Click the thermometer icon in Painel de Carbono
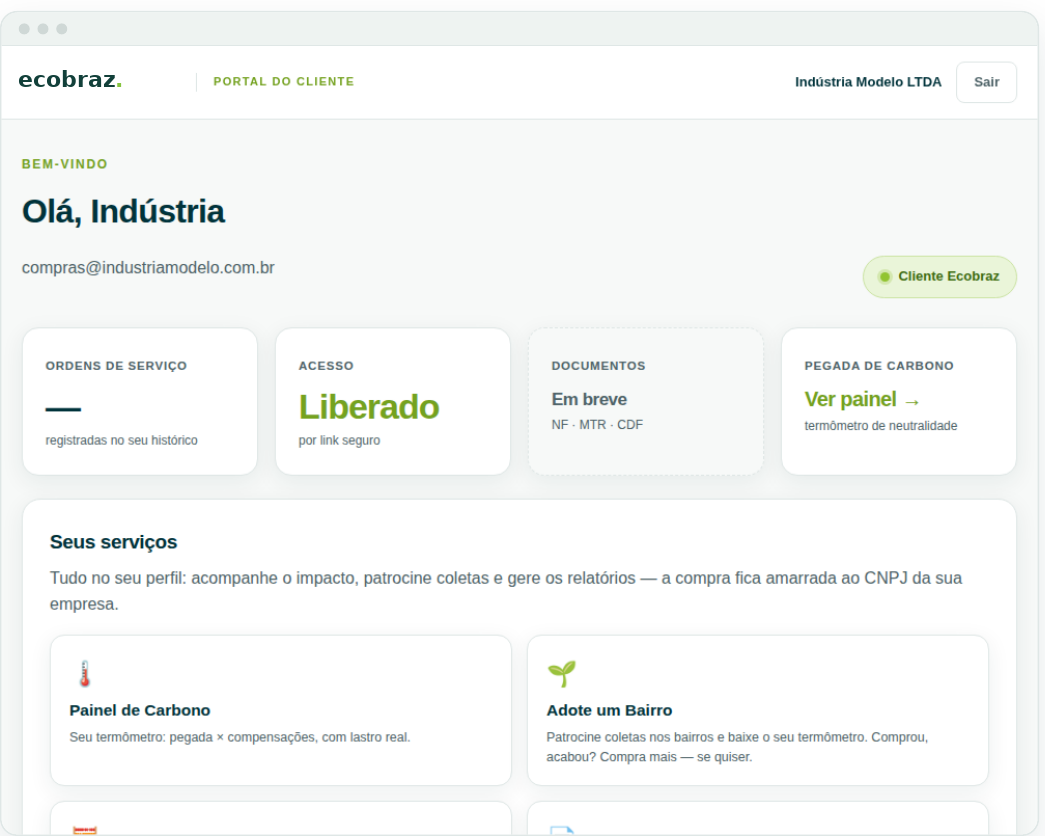 (85, 673)
